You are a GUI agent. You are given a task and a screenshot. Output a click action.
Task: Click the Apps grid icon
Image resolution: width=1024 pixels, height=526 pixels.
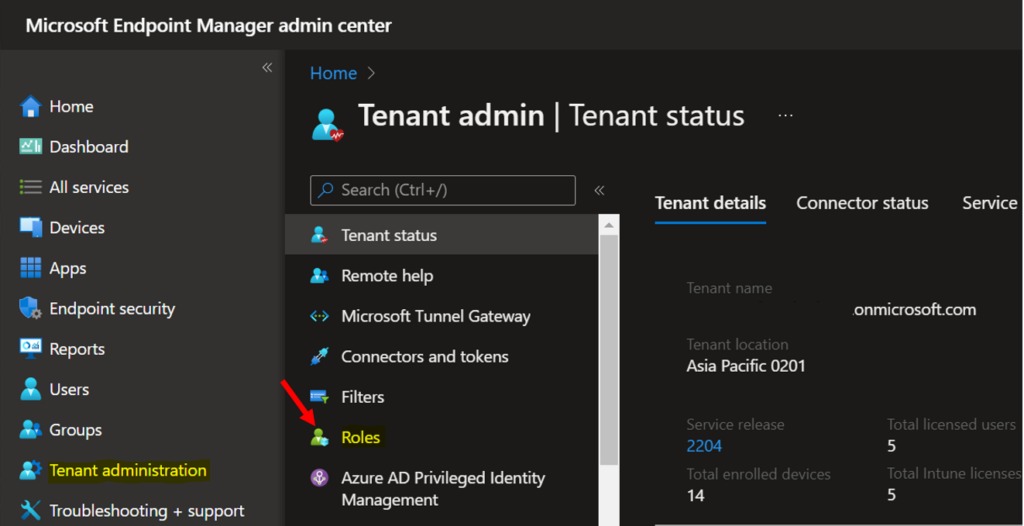click(x=31, y=269)
